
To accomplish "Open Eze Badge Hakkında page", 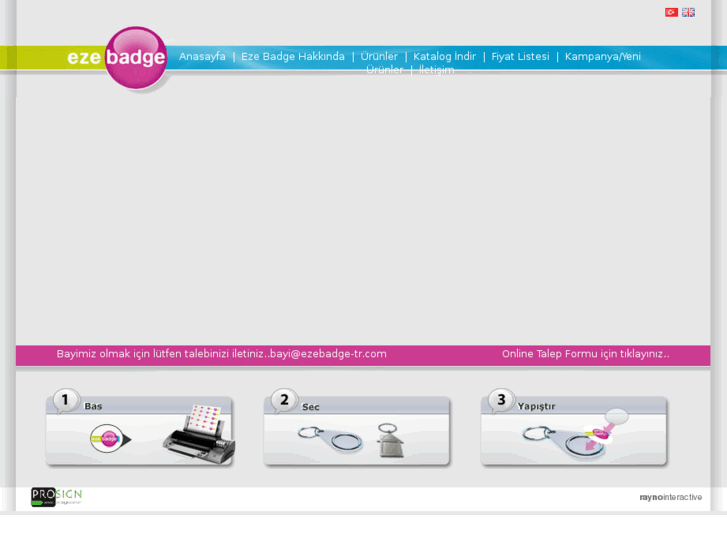I will click(x=293, y=57).
